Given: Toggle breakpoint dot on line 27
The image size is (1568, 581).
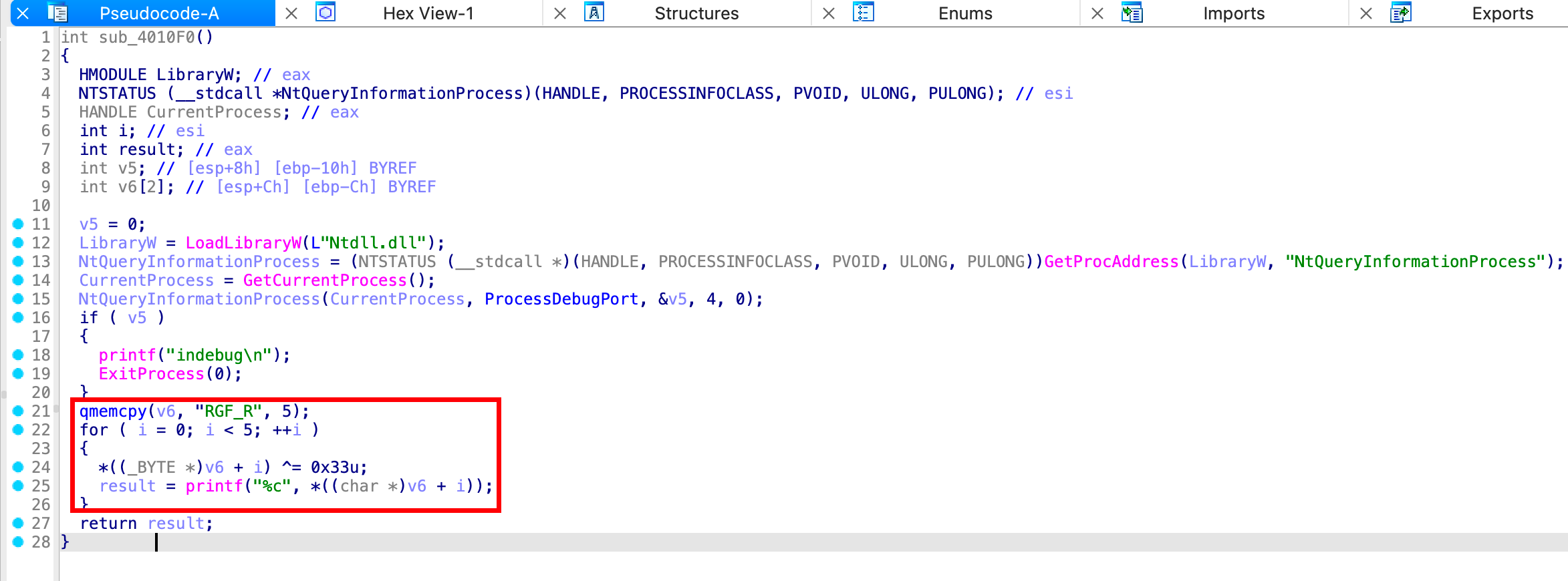Looking at the screenshot, I should (18, 524).
